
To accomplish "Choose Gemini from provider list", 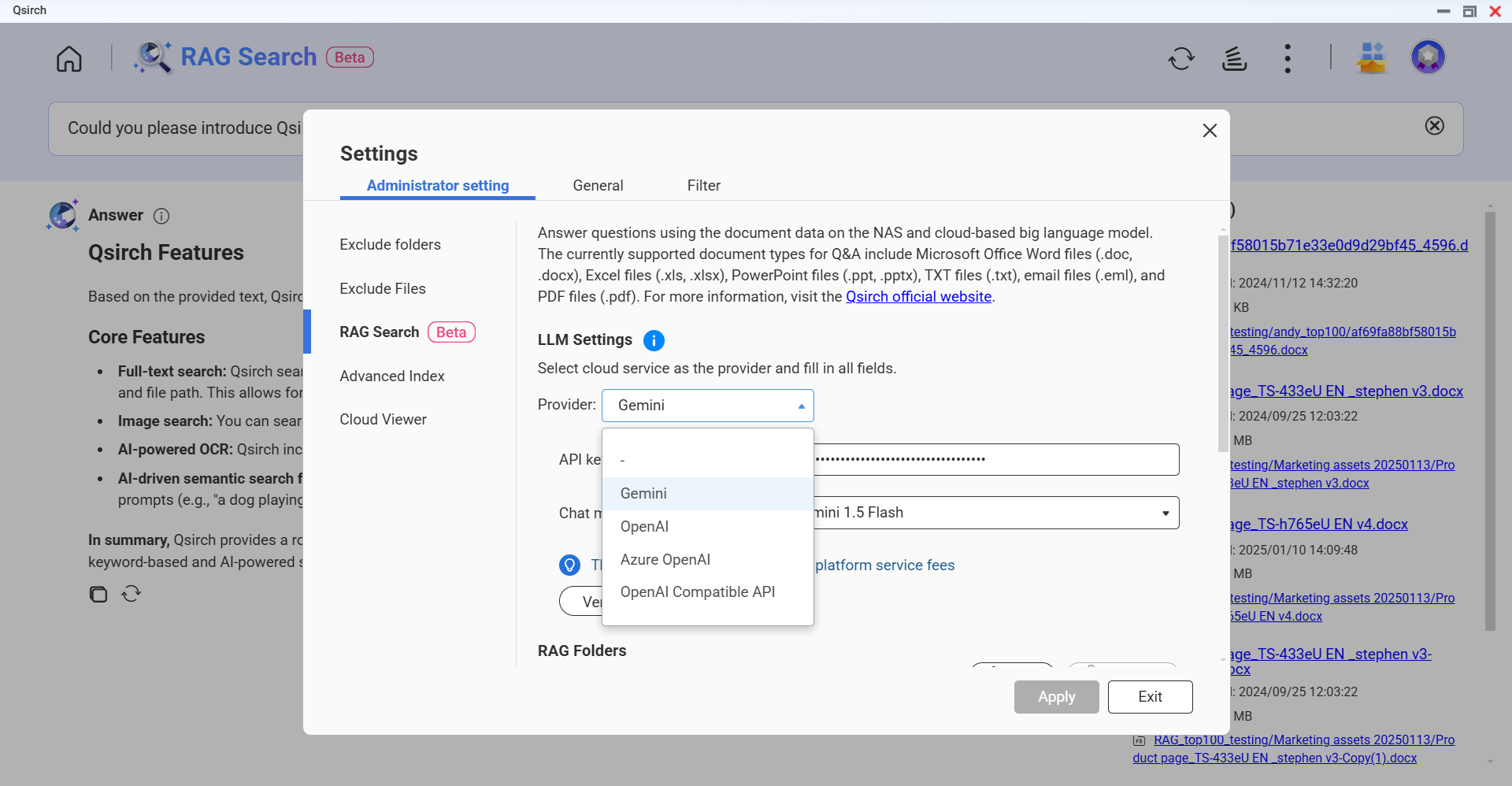I will tap(707, 494).
